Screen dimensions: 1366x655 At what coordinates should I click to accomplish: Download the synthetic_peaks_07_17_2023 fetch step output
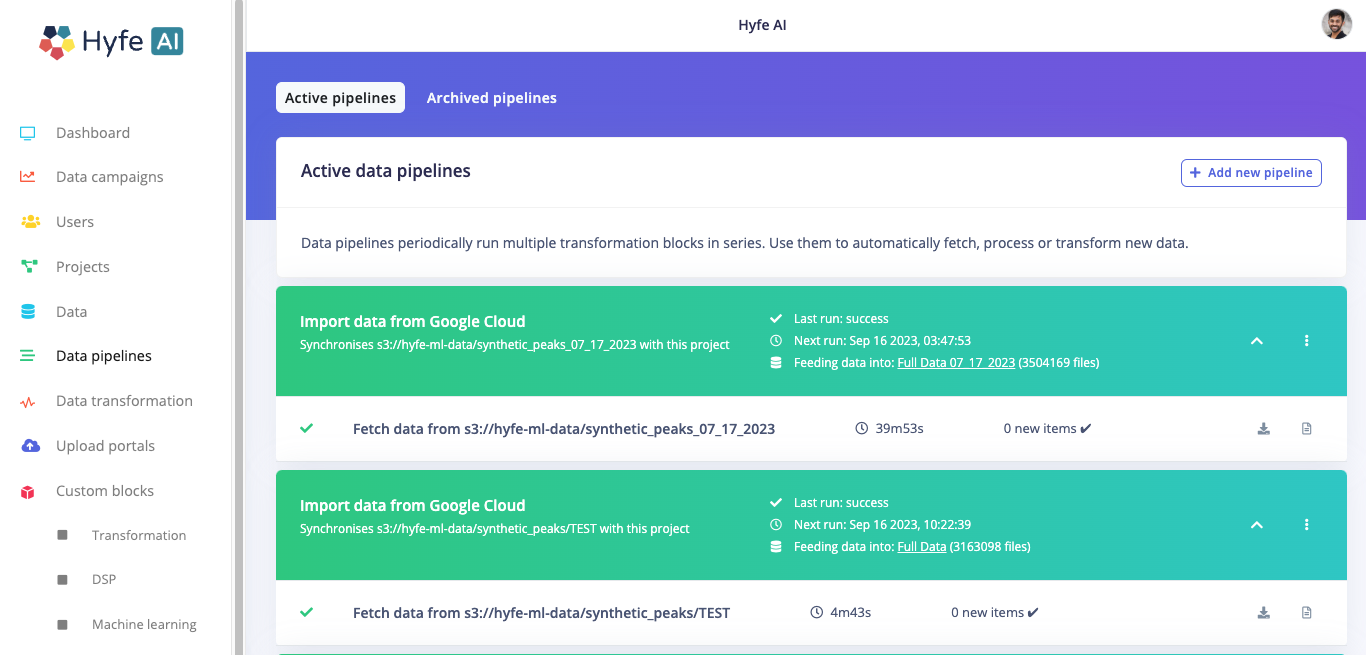coord(1263,429)
